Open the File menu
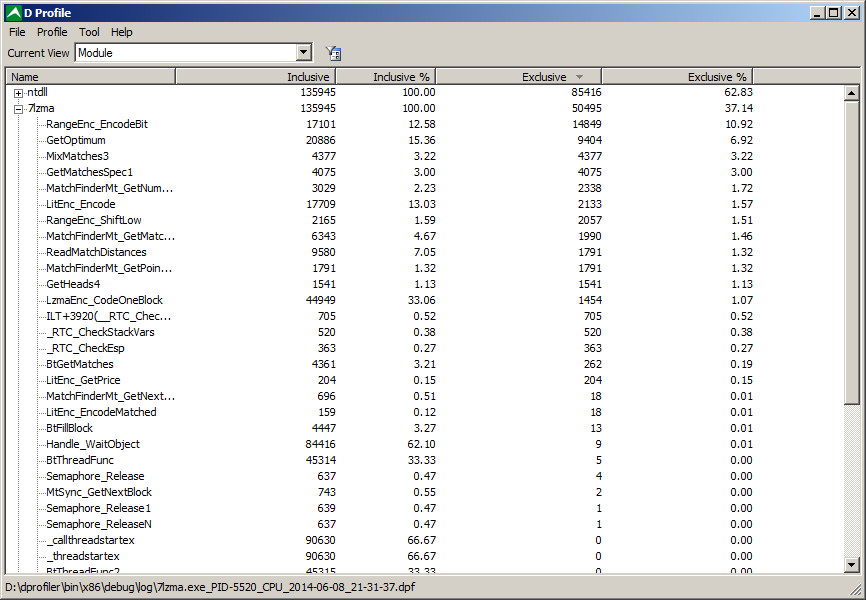This screenshot has width=866, height=600. click(17, 32)
